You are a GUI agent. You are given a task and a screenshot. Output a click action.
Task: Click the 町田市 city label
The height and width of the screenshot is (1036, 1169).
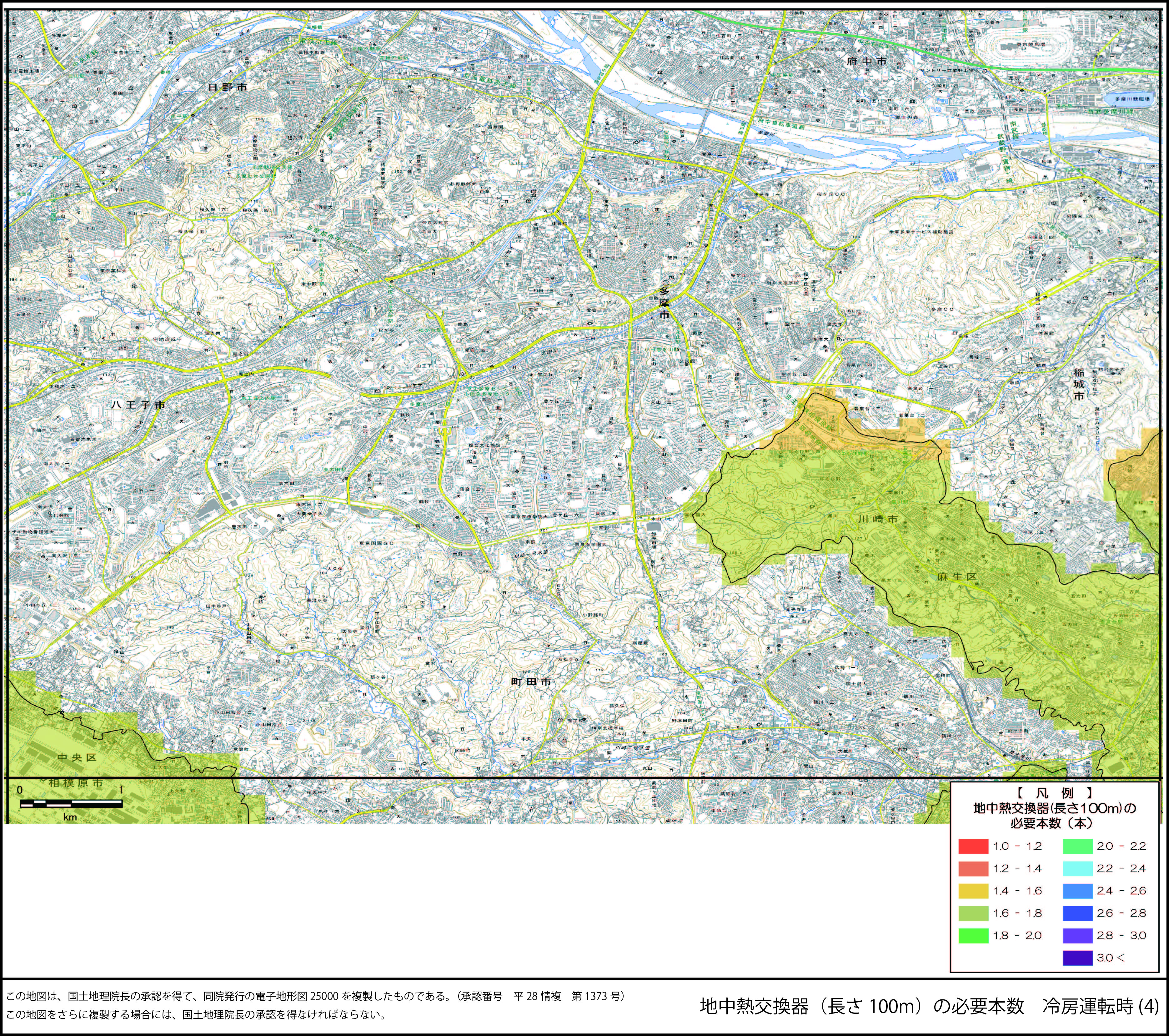point(531,682)
